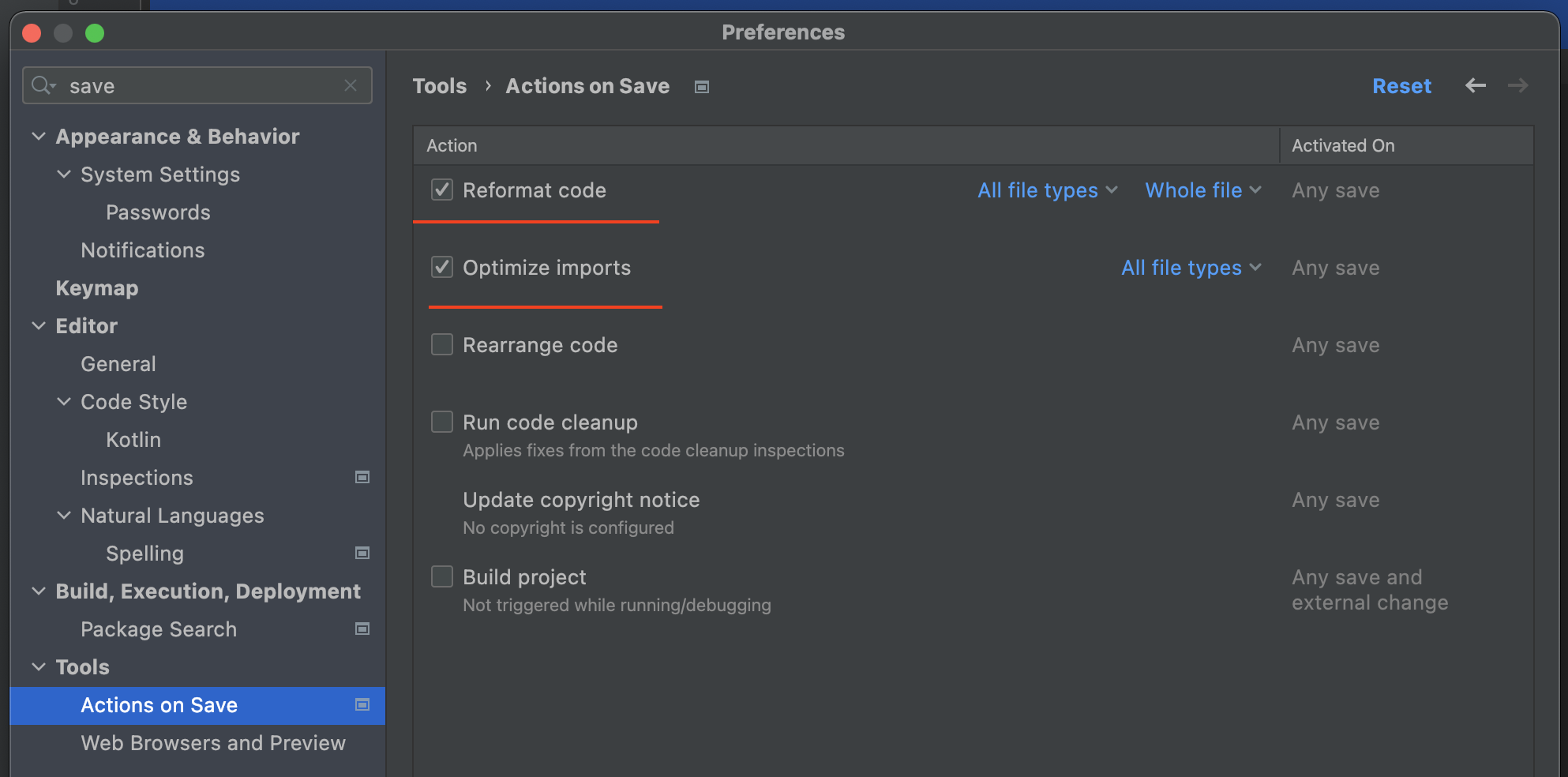This screenshot has height=777, width=1568.
Task: Click the back navigation arrow
Action: click(1475, 85)
